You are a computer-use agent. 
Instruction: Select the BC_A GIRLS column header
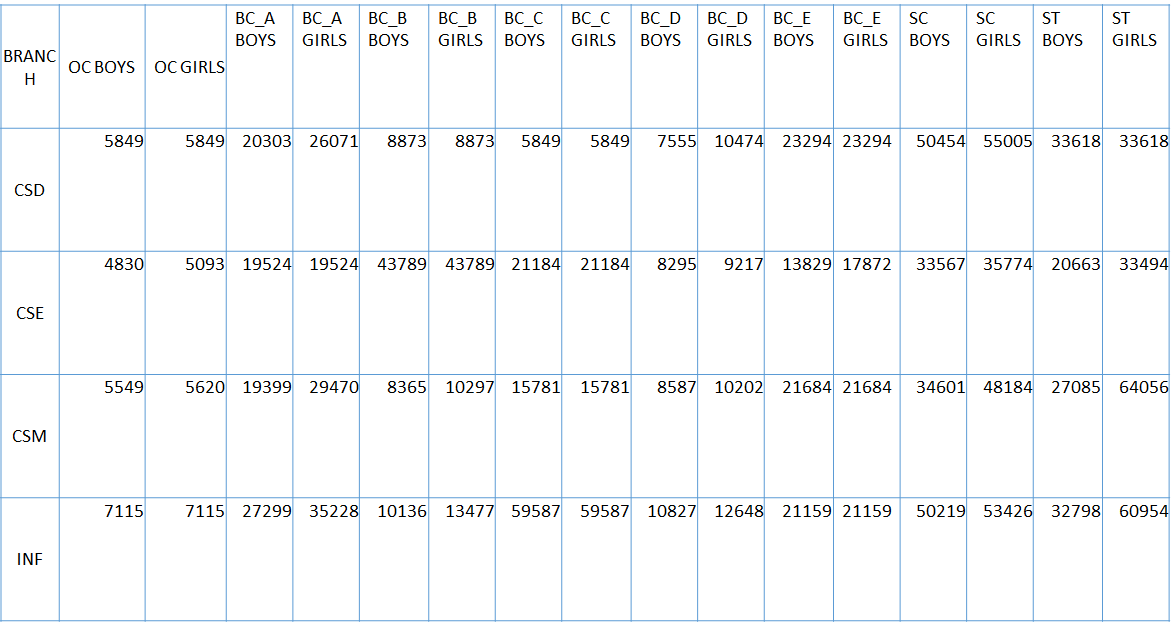click(x=327, y=67)
